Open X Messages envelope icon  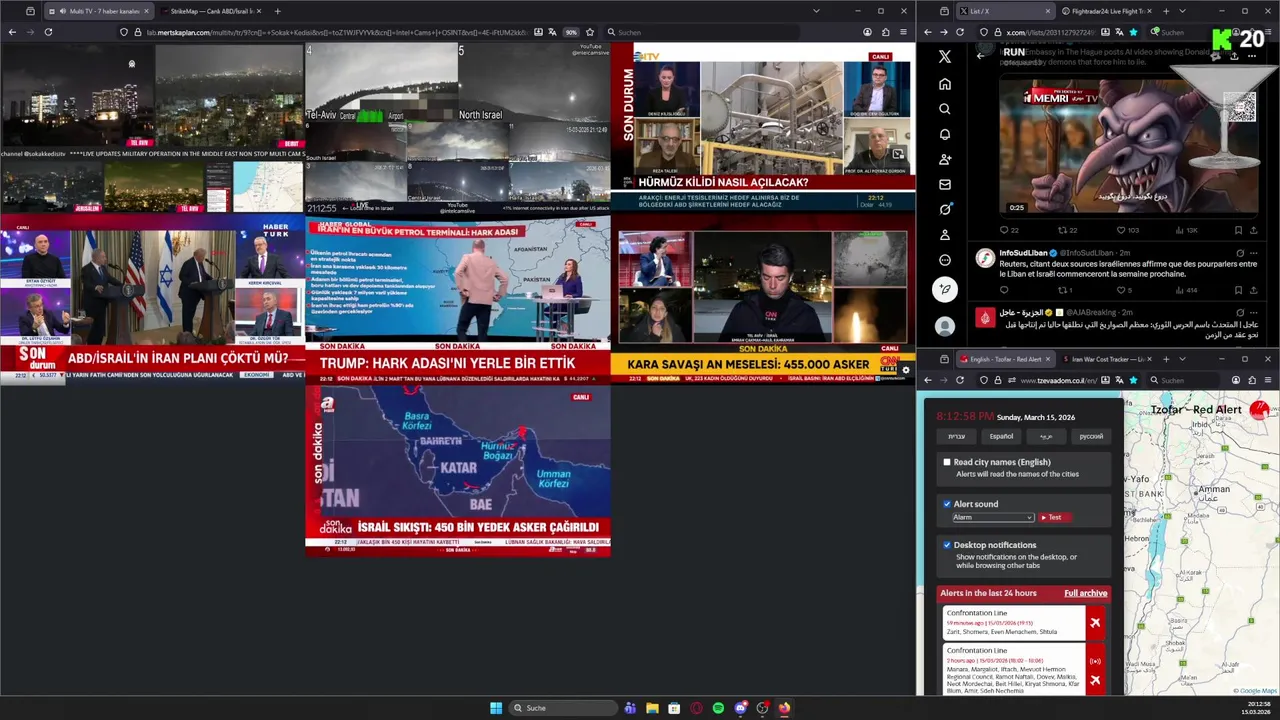(944, 184)
